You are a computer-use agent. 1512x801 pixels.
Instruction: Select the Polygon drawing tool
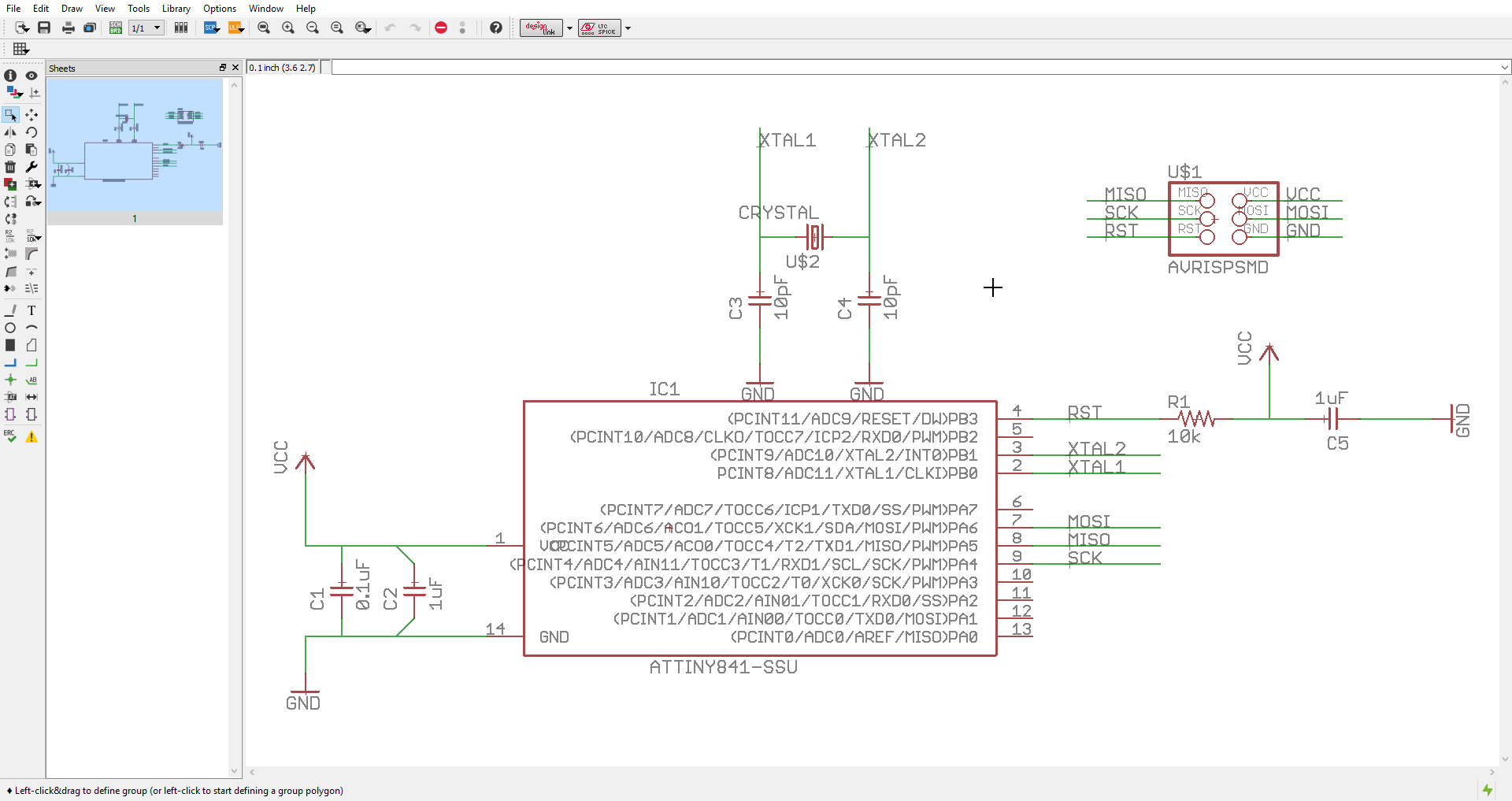31,345
